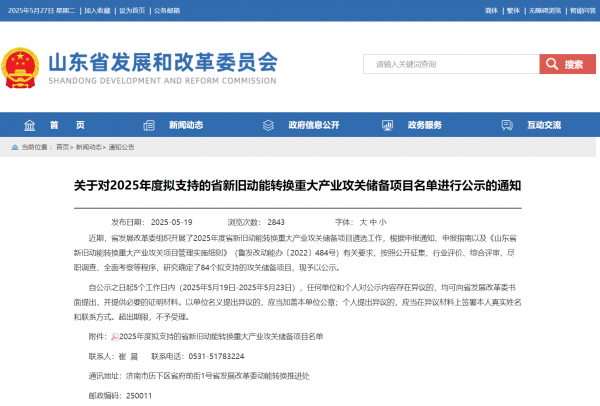This screenshot has height=406, width=600.
Task: Set font size to 小
Action: [x=383, y=222]
